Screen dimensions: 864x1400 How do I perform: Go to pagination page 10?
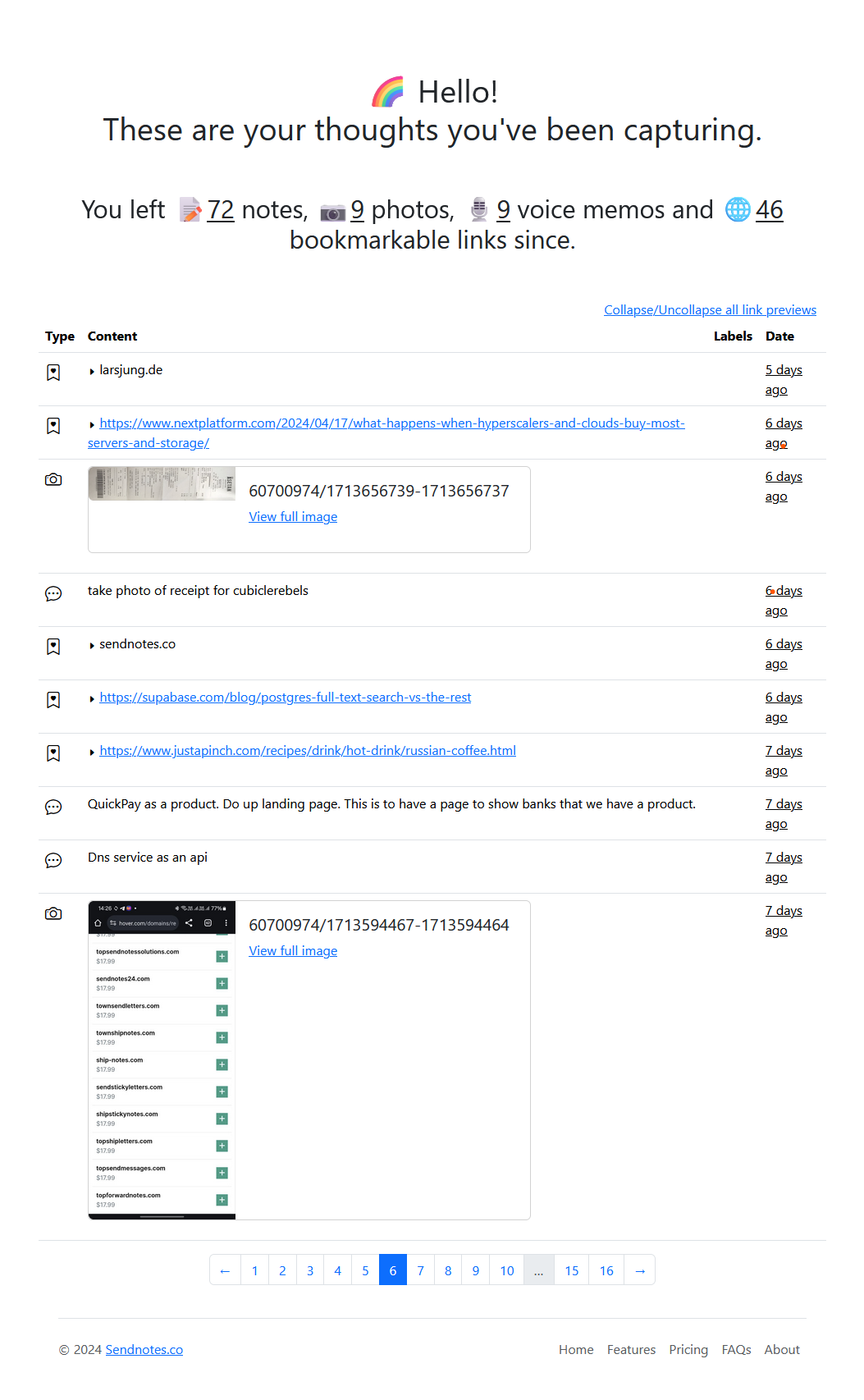click(x=507, y=1270)
